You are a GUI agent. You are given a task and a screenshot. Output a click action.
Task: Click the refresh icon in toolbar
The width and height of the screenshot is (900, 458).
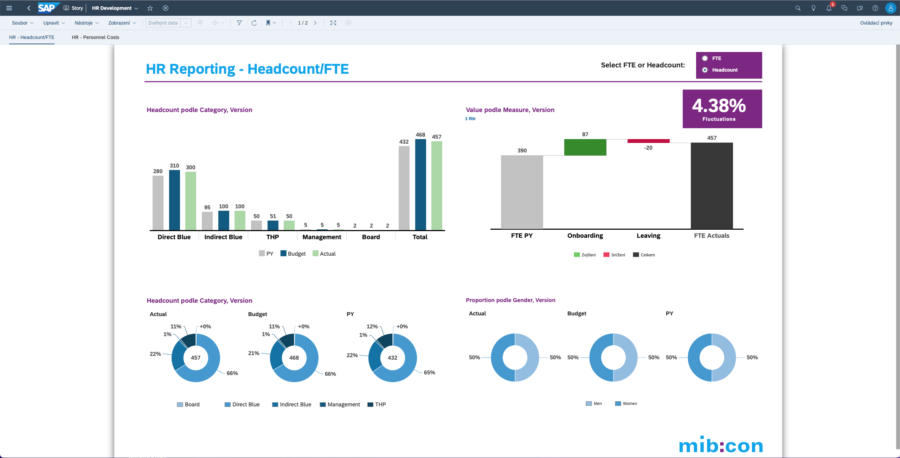254,22
